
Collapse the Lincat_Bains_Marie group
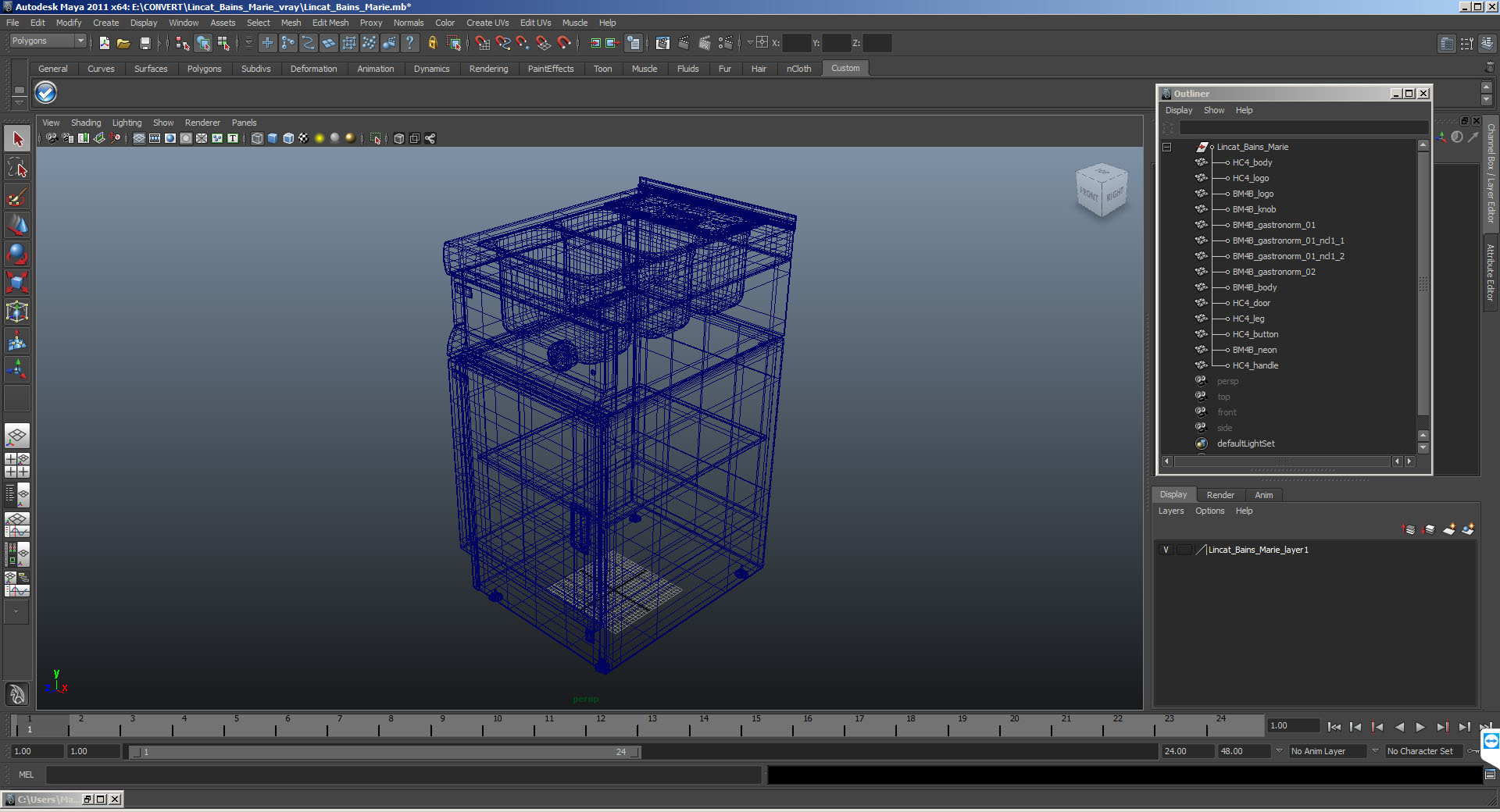1167,147
